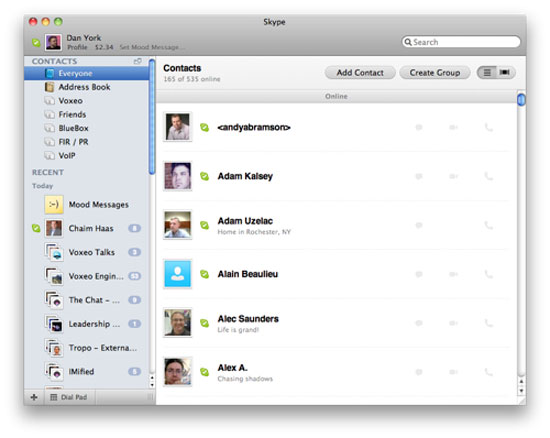This screenshot has height=438, width=550.
Task: Click the phone call icon for Adam Kalsey
Action: [489, 176]
